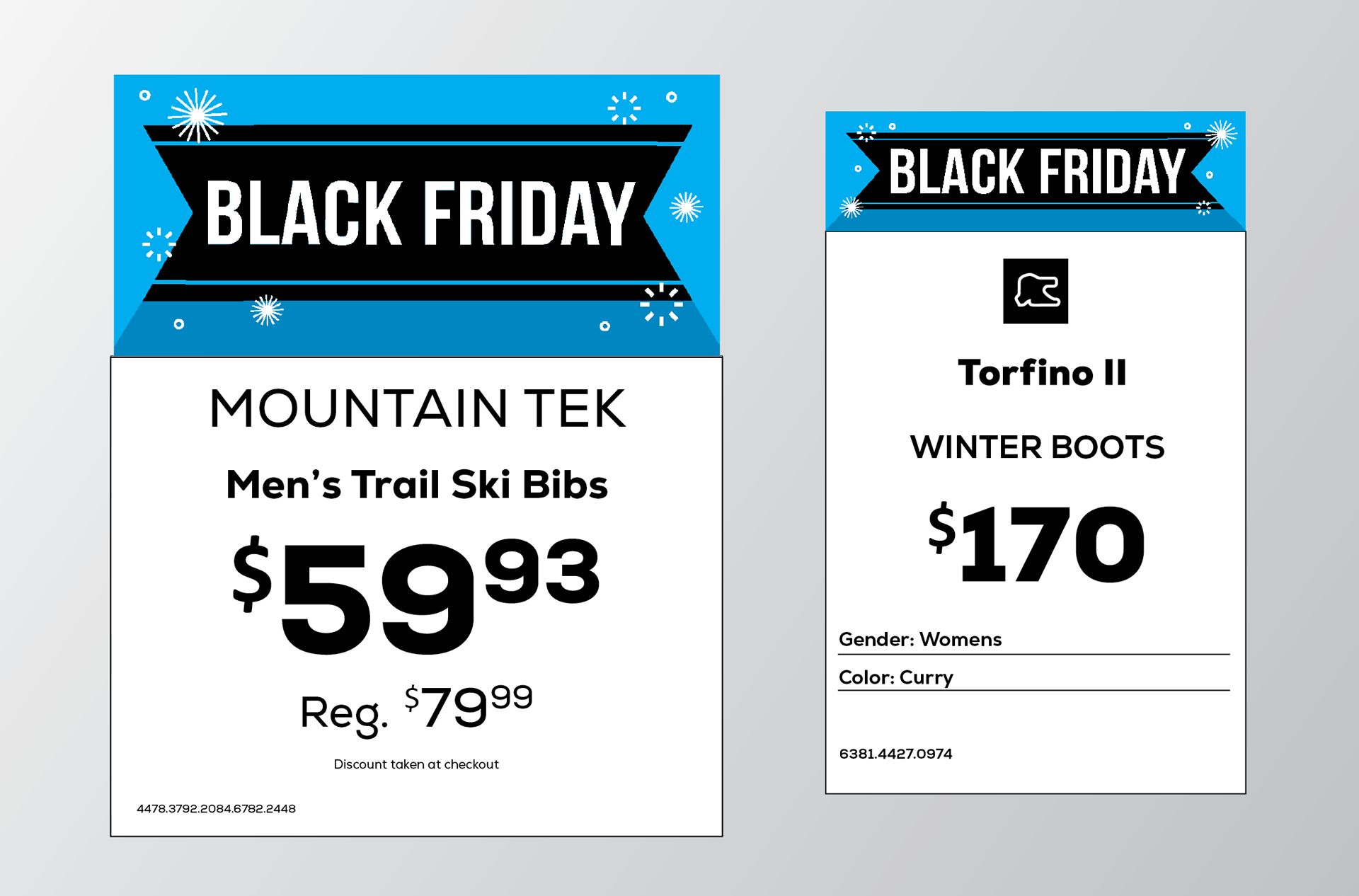Click the starburst right of the left BLACK FRIDAY

coord(686,207)
